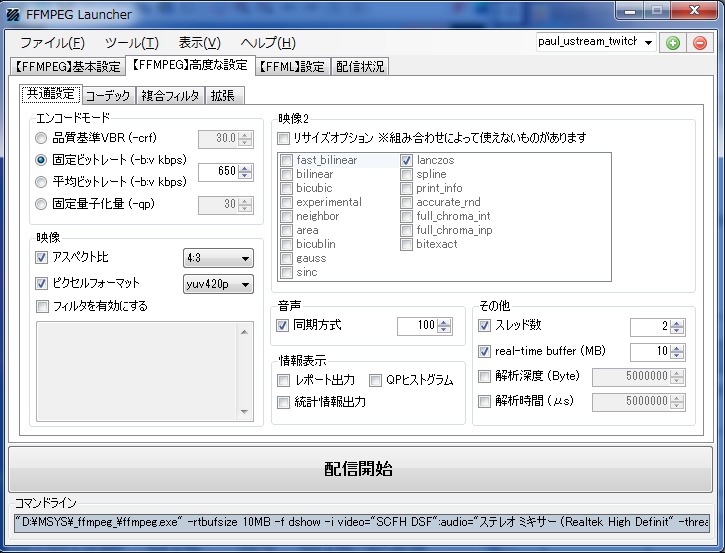Select 品質基準VBR (-crf) radio button

tap(41, 138)
